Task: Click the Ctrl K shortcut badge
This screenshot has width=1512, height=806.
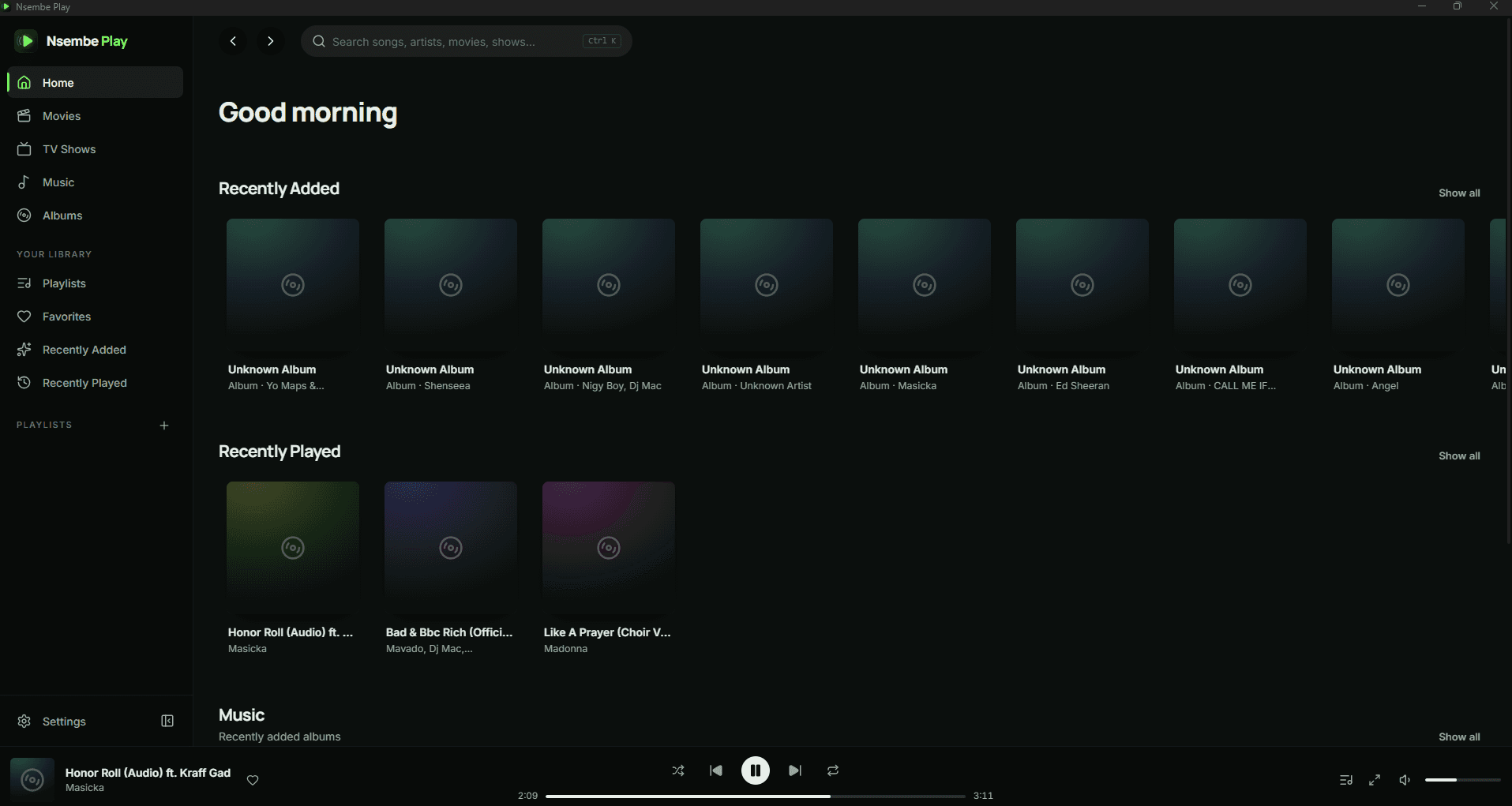Action: click(x=602, y=41)
